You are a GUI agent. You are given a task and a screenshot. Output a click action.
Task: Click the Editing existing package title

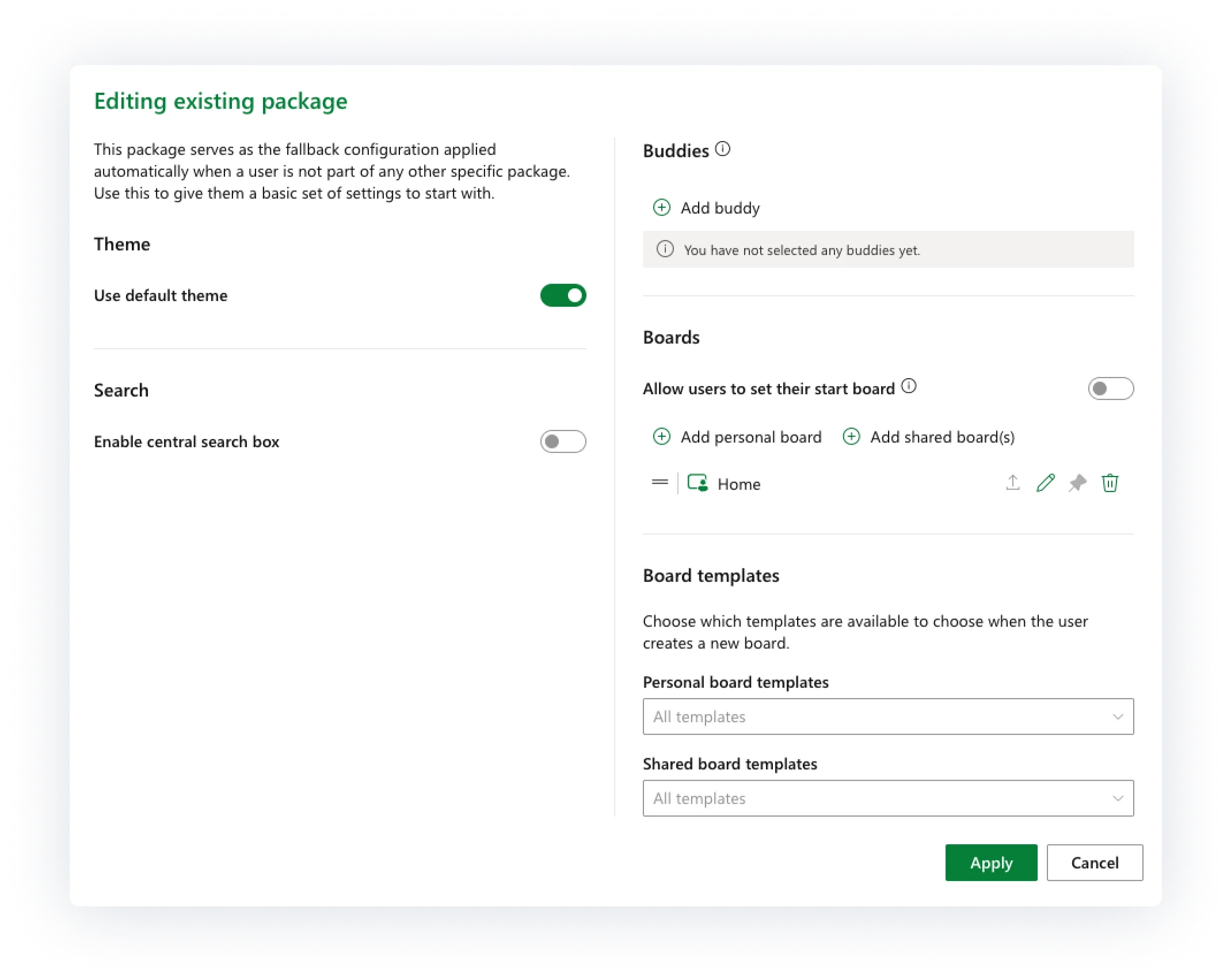pyautogui.click(x=220, y=101)
